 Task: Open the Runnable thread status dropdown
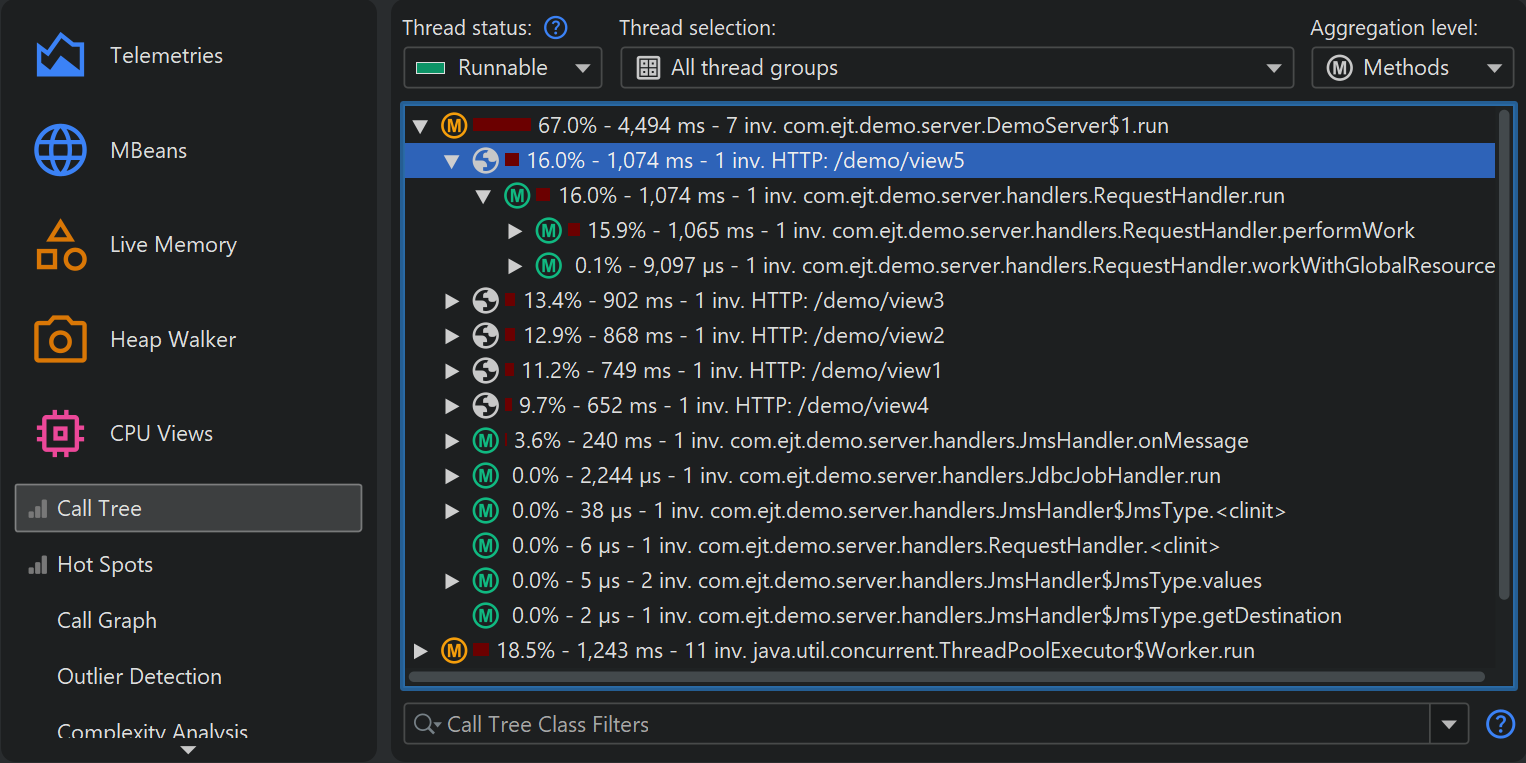coord(502,68)
